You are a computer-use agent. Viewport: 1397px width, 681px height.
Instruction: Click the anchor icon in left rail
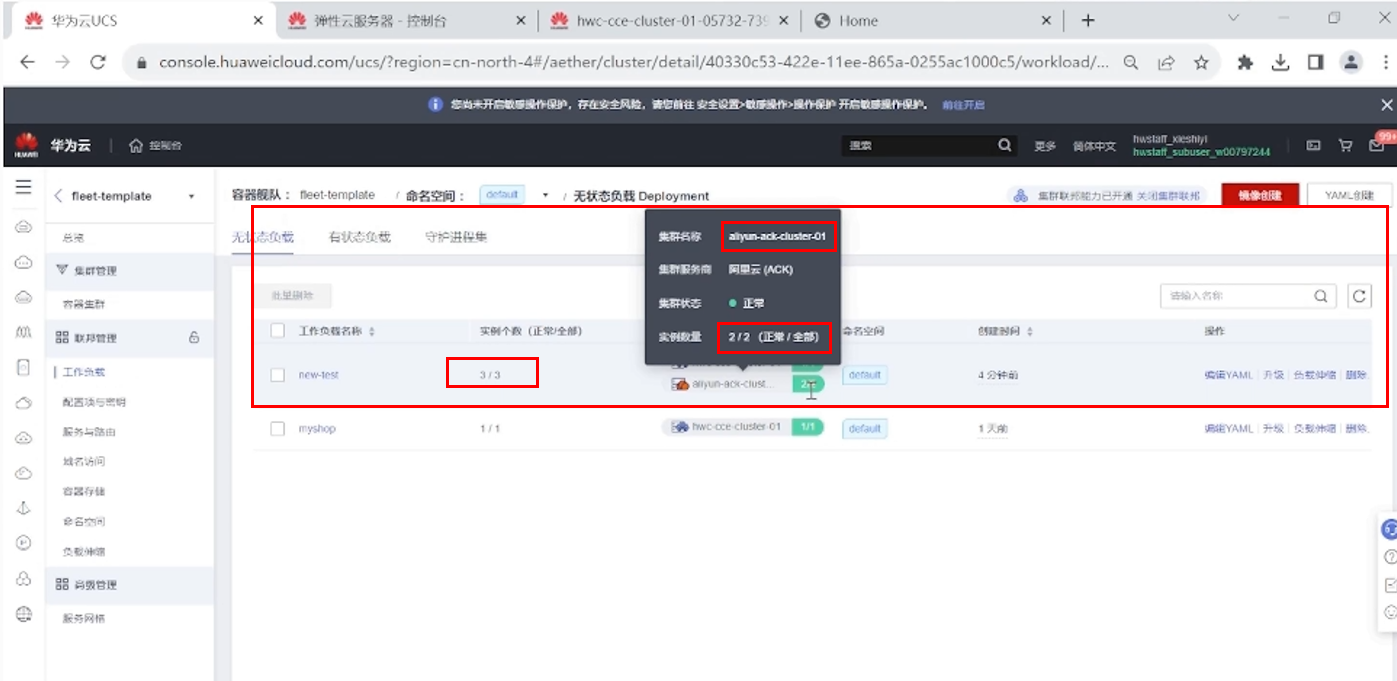point(24,508)
